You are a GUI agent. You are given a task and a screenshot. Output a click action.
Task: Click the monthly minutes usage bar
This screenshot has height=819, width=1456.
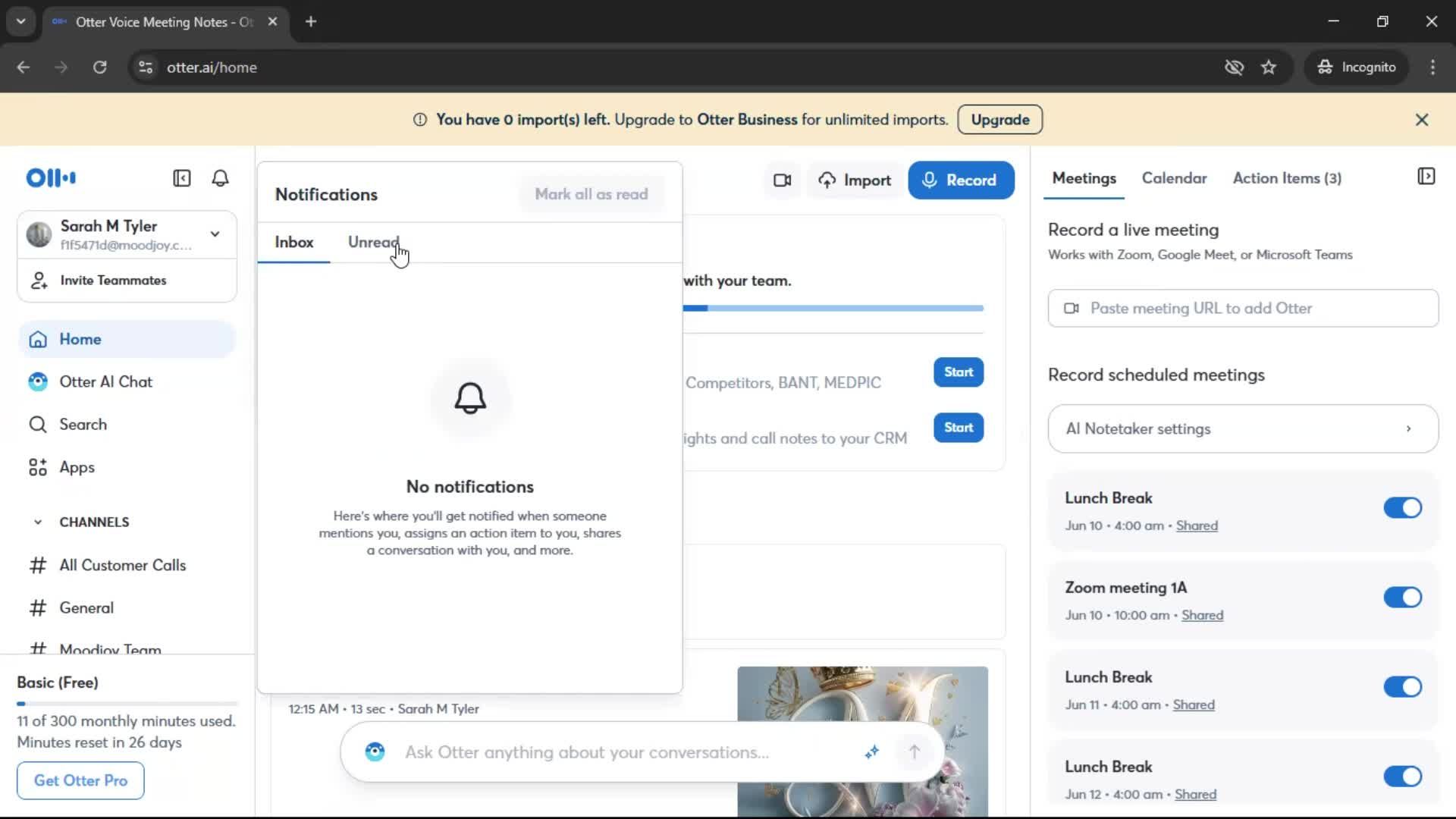(127, 703)
